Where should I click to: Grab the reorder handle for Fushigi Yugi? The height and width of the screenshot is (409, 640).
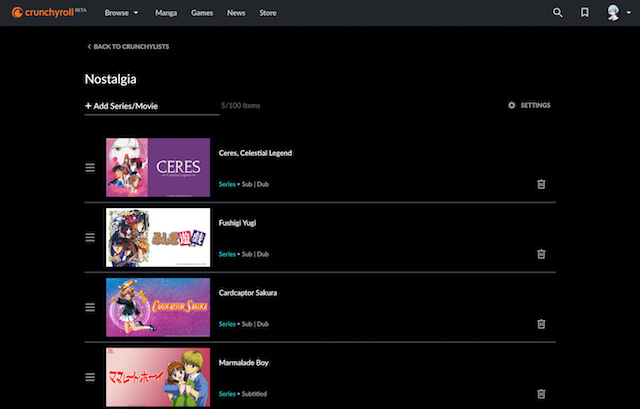pos(90,238)
